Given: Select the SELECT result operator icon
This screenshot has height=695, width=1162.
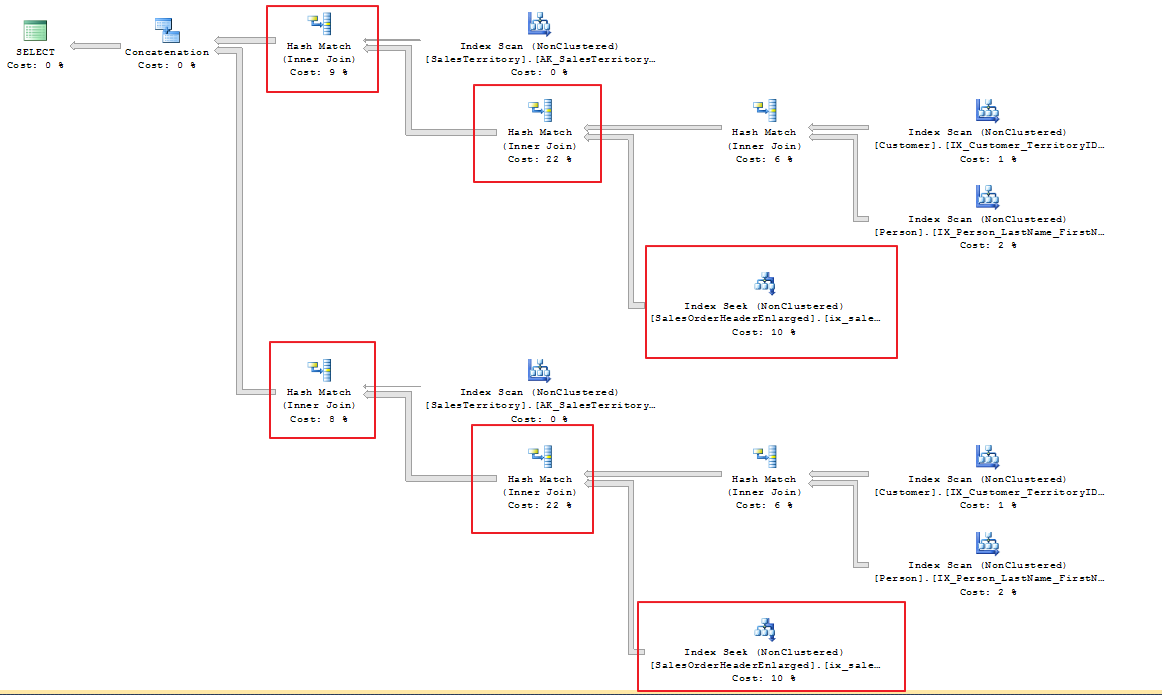Looking at the screenshot, I should (35, 30).
